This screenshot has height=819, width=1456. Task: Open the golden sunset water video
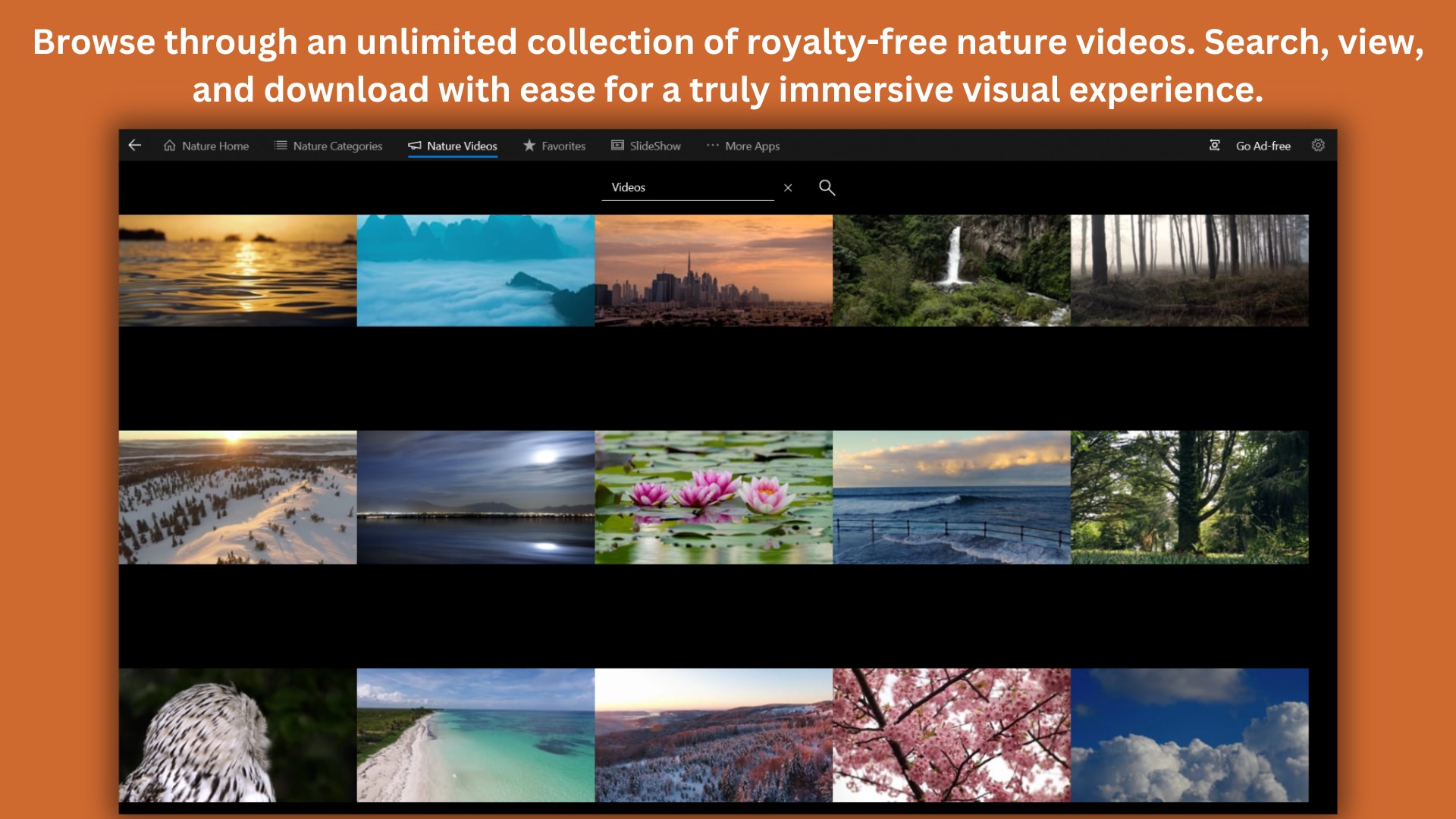(237, 271)
